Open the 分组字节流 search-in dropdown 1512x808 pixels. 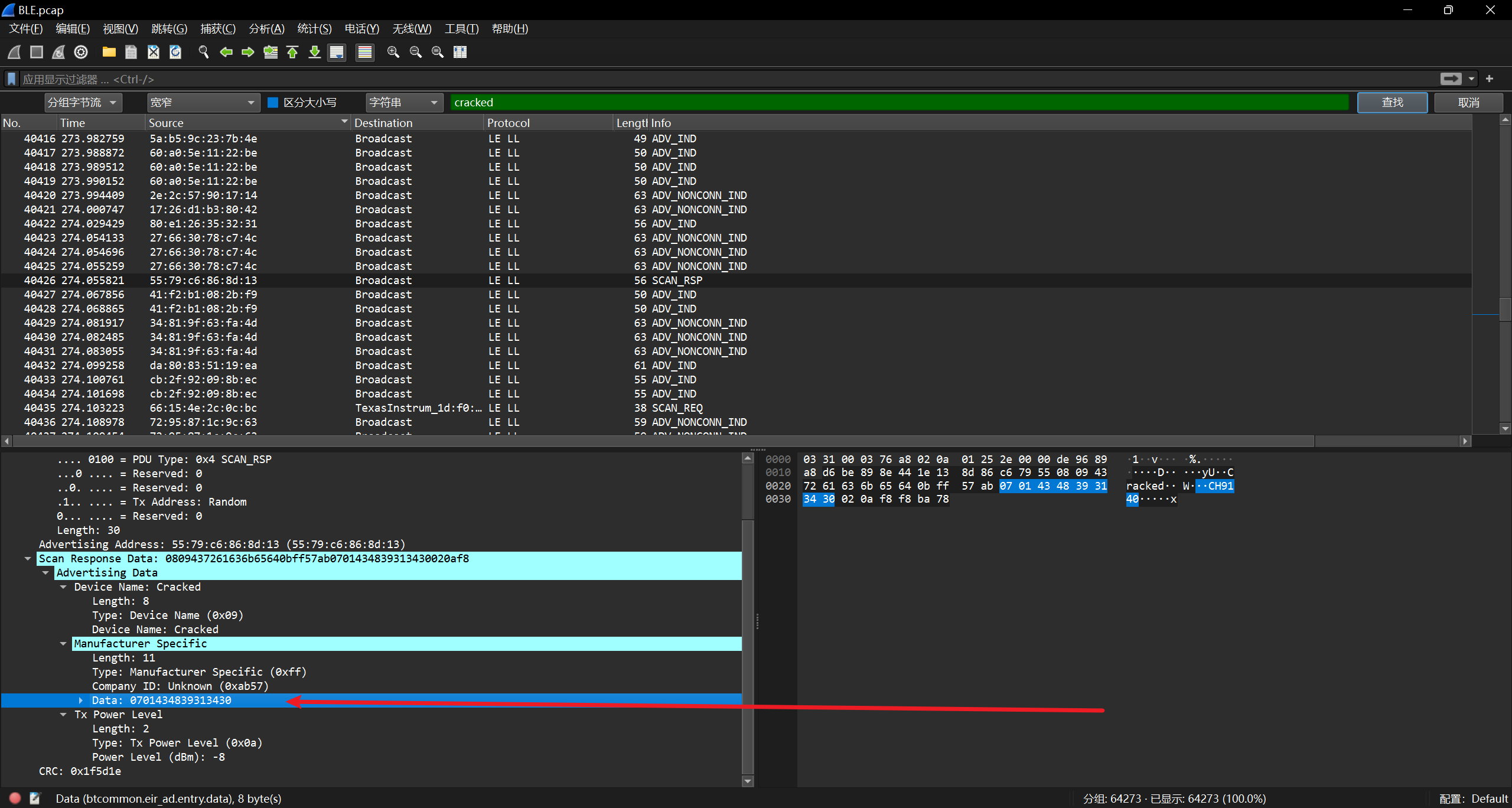pyautogui.click(x=83, y=102)
